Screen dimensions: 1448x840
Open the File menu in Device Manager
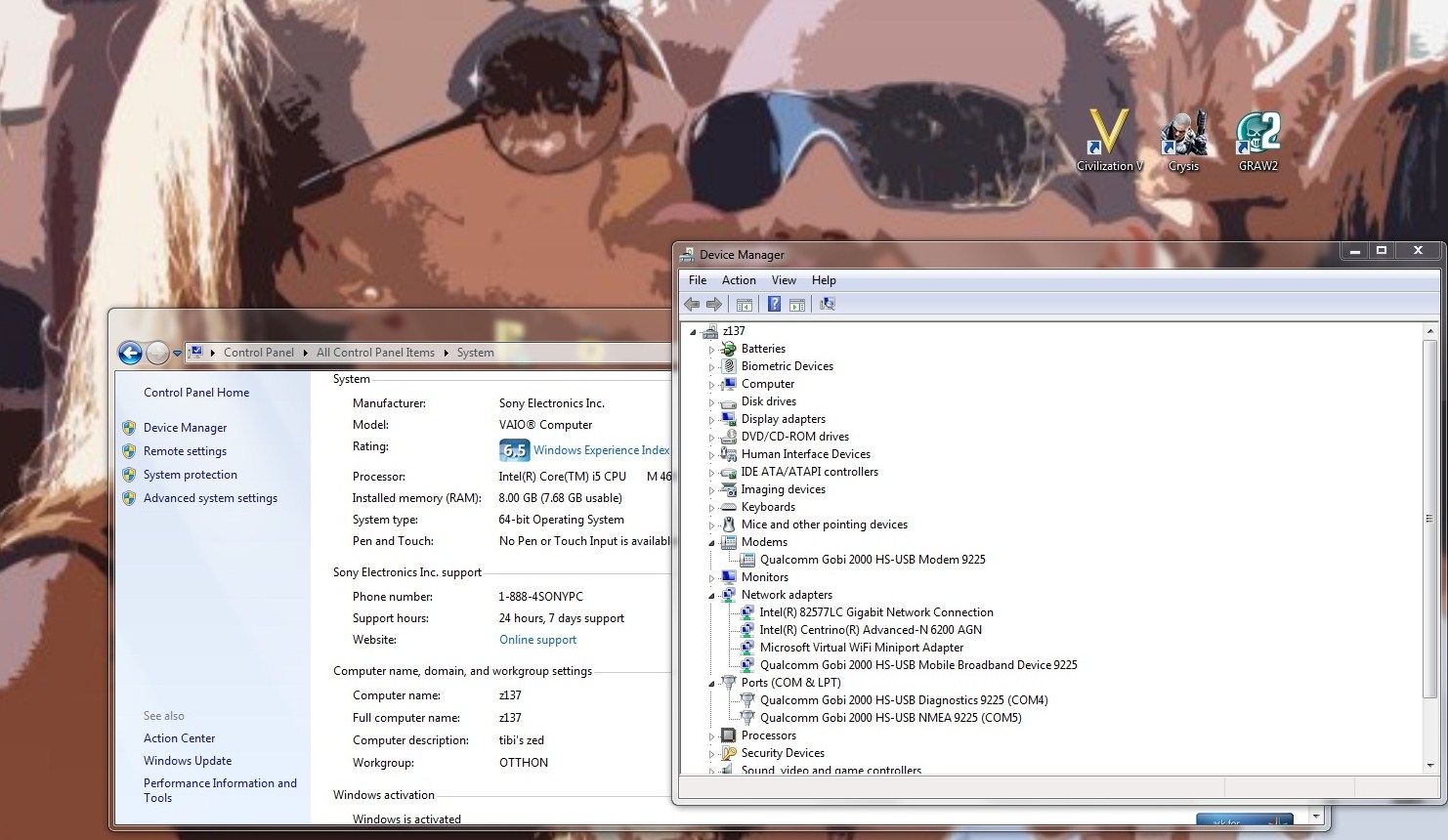tap(698, 280)
